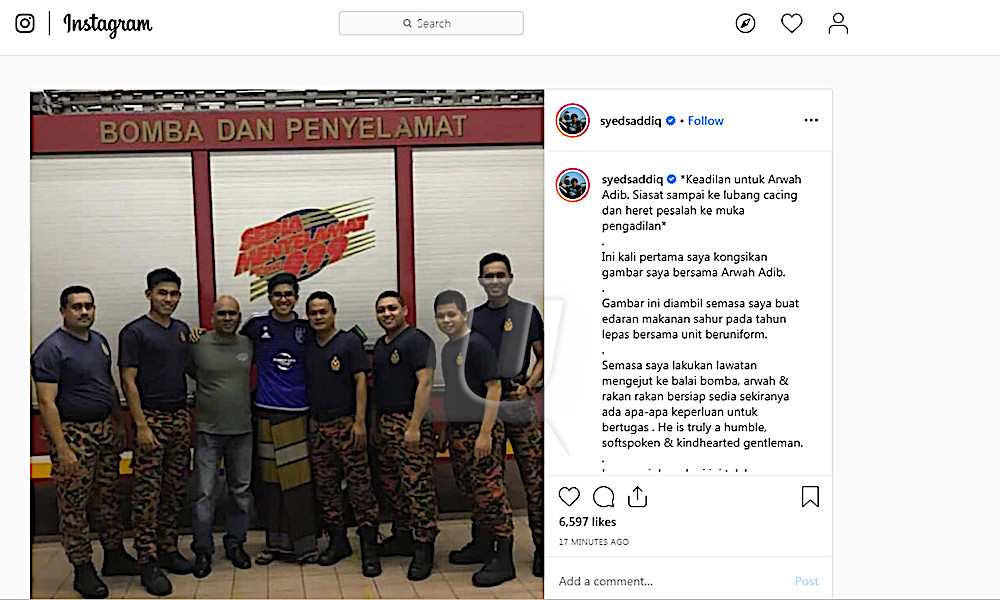Click the Add a comment field
Viewport: 1000px width, 600px height.
[670, 582]
